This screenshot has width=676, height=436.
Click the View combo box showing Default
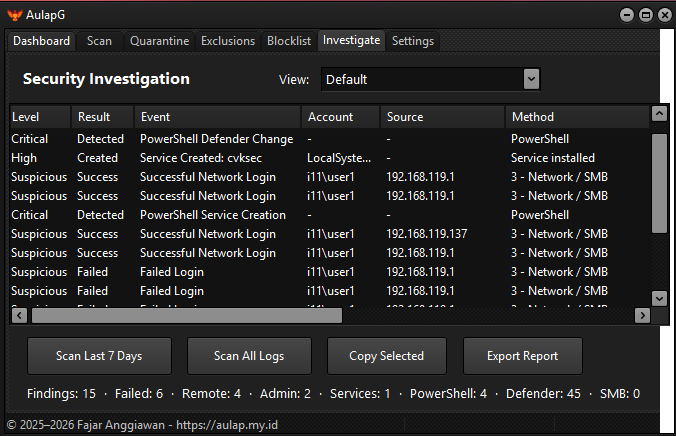[x=430, y=79]
